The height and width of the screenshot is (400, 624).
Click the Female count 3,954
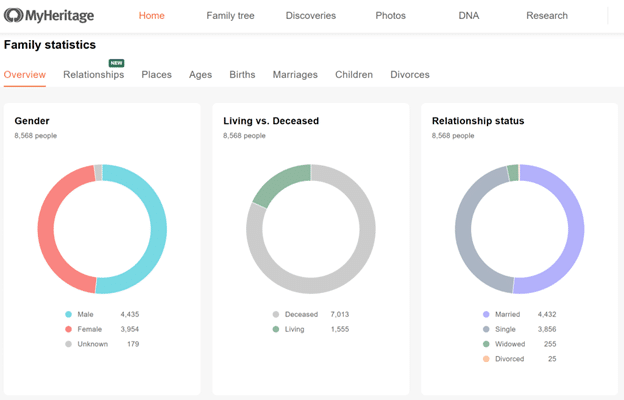click(130, 329)
